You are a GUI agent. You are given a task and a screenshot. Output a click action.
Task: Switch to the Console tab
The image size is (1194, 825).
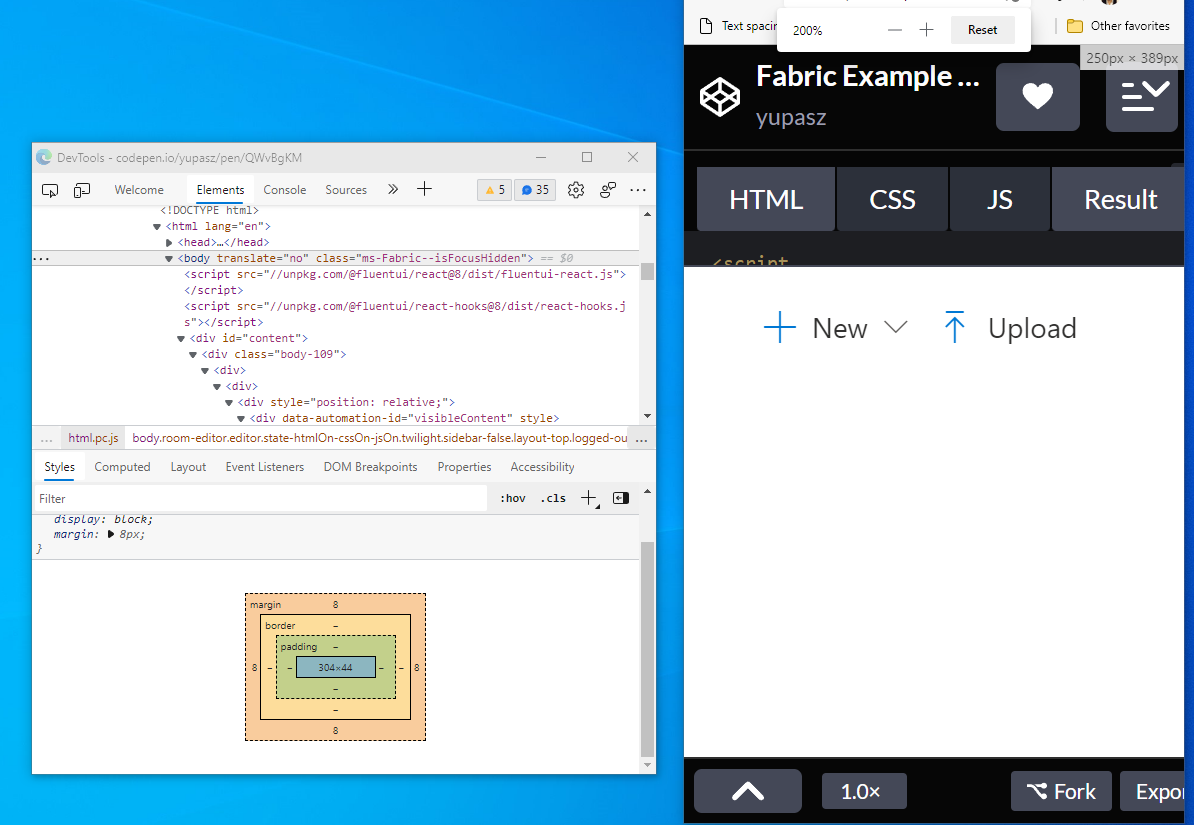pyautogui.click(x=285, y=189)
